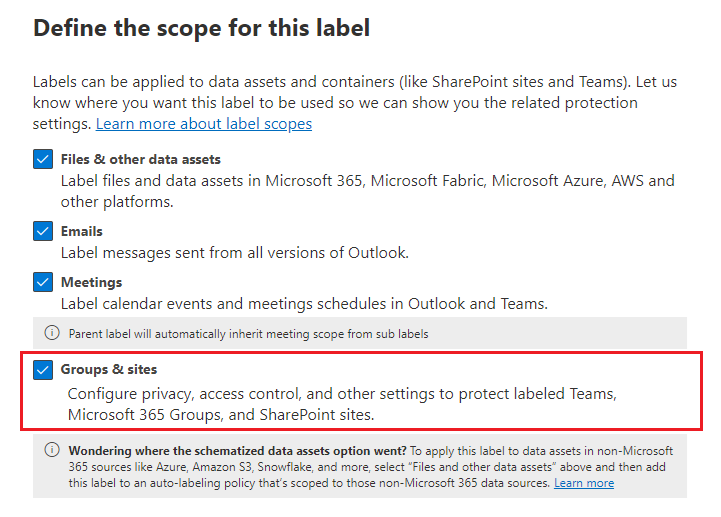Screen dimensions: 721x517
Task: Open the 'Learn more about label scopes' link
Action: (204, 124)
